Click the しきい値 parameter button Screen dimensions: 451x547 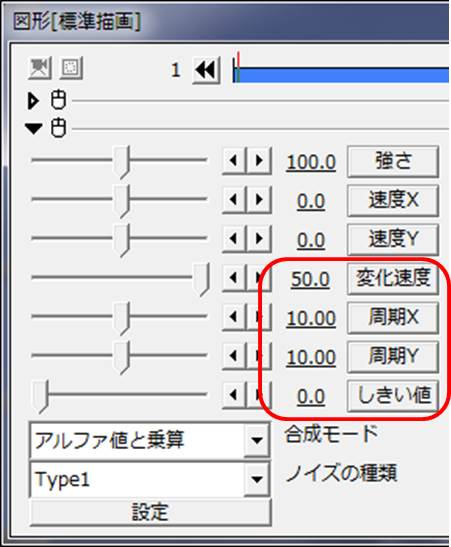[393, 396]
